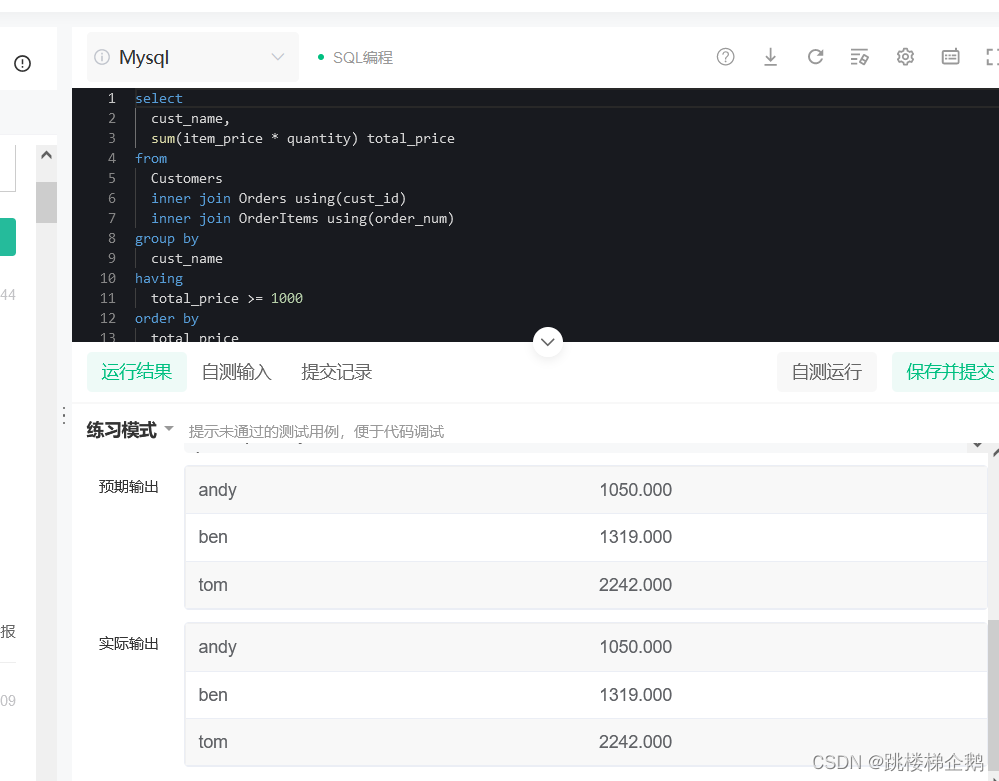Click left panel scrollbar thumb

47,203
